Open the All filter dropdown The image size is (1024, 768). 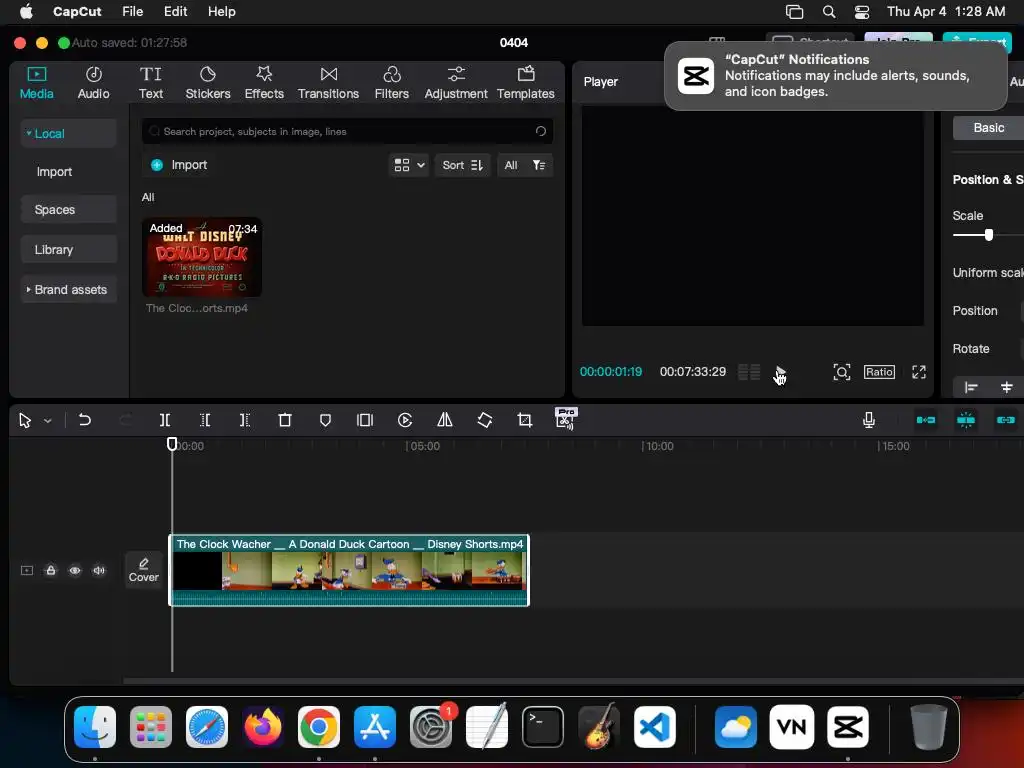524,165
